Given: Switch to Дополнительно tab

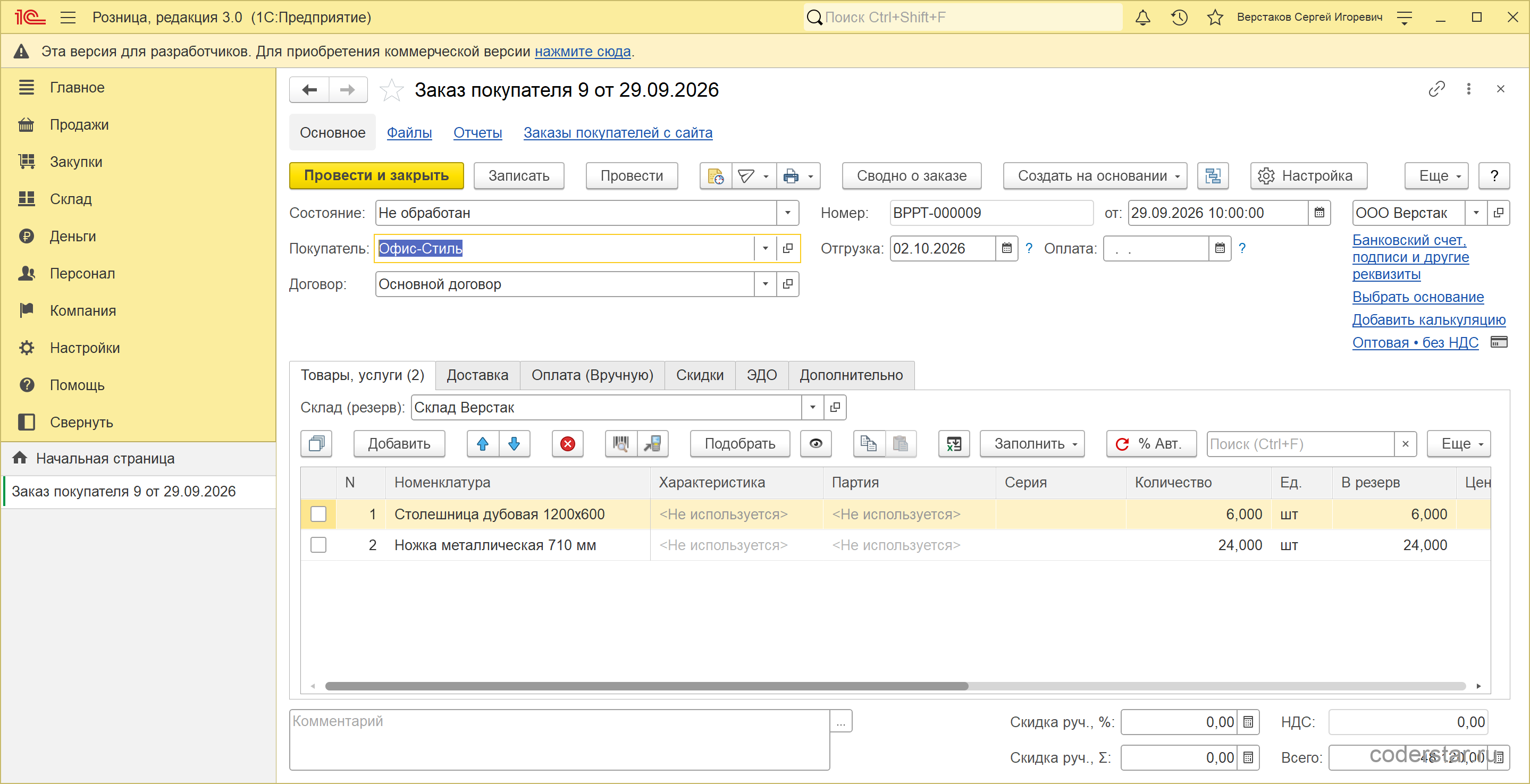Looking at the screenshot, I should [851, 375].
